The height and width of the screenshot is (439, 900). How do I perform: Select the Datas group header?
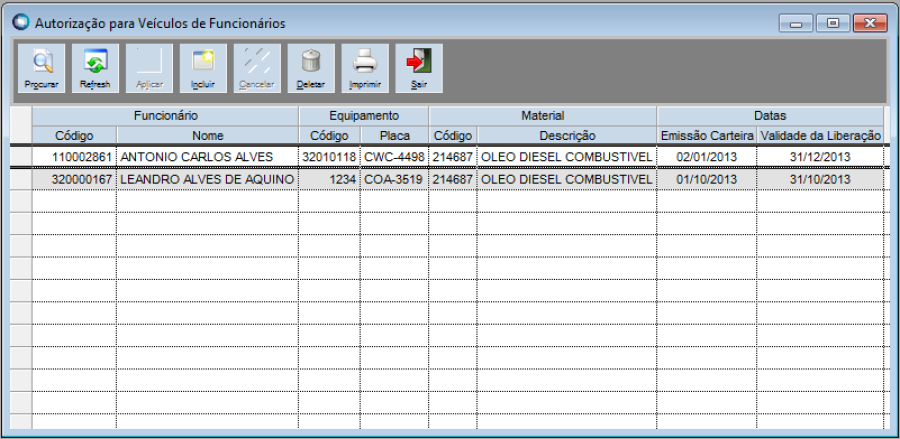coord(770,116)
